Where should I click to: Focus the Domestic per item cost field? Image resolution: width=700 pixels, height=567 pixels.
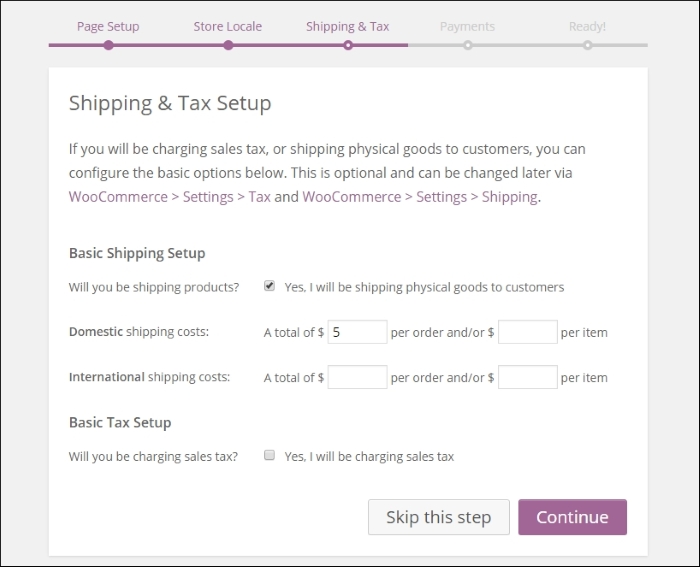[527, 332]
